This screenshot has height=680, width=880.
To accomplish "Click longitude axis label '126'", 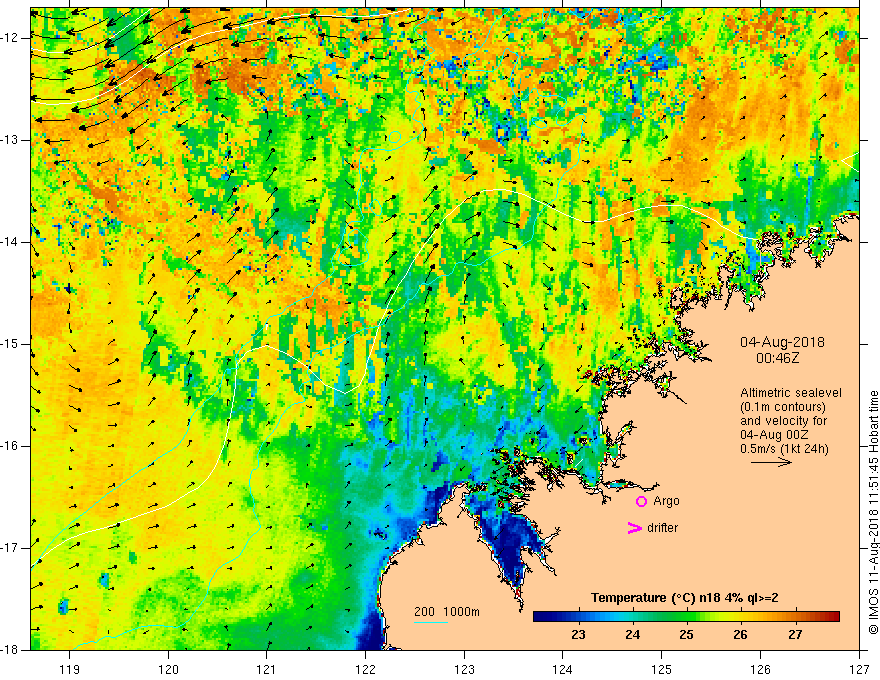I will point(760,669).
